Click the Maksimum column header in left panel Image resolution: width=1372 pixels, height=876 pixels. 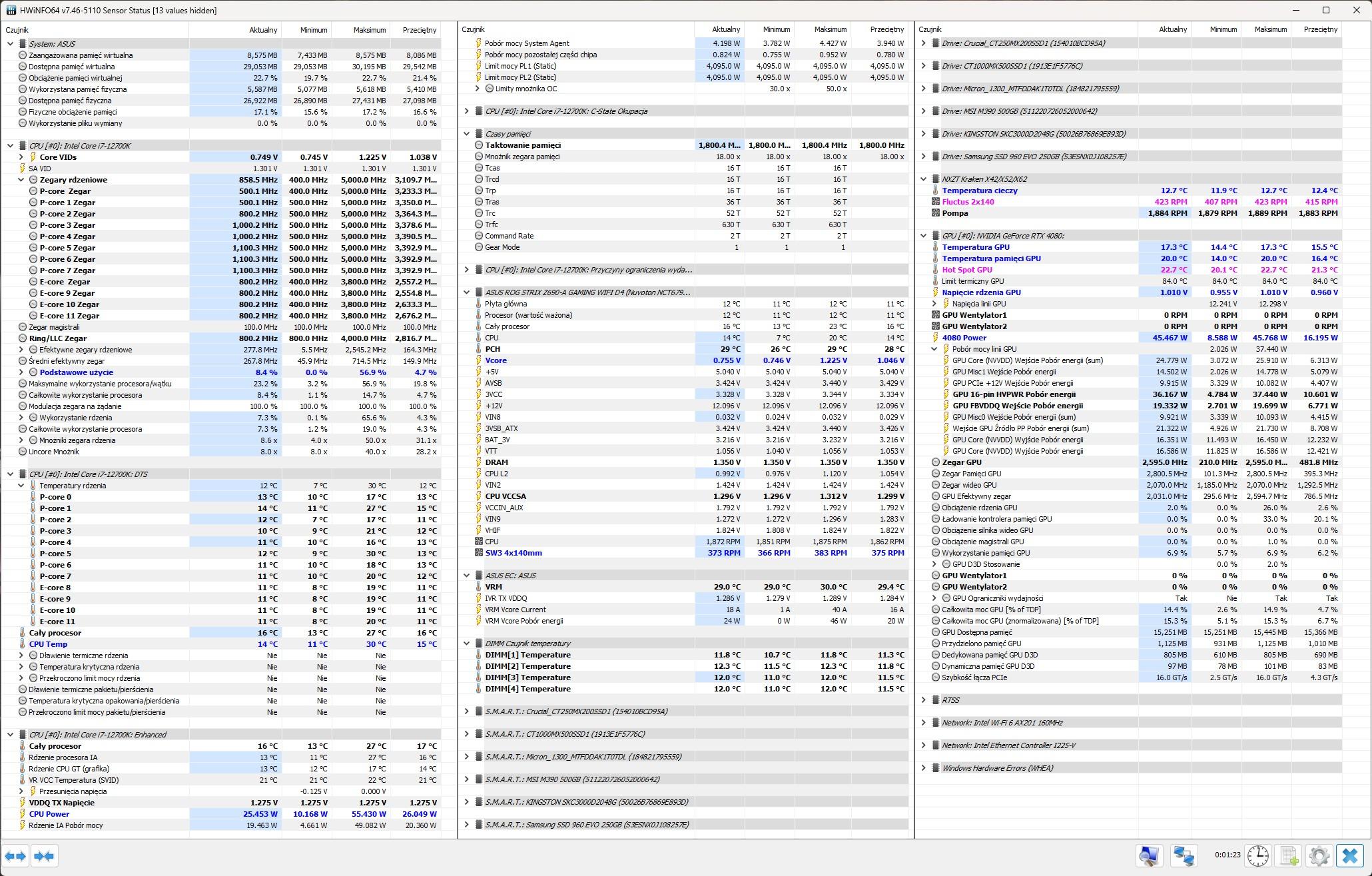(x=369, y=30)
